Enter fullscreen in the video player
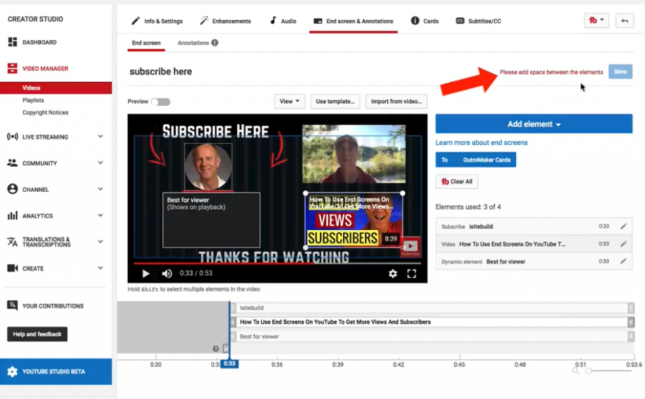 coord(412,274)
